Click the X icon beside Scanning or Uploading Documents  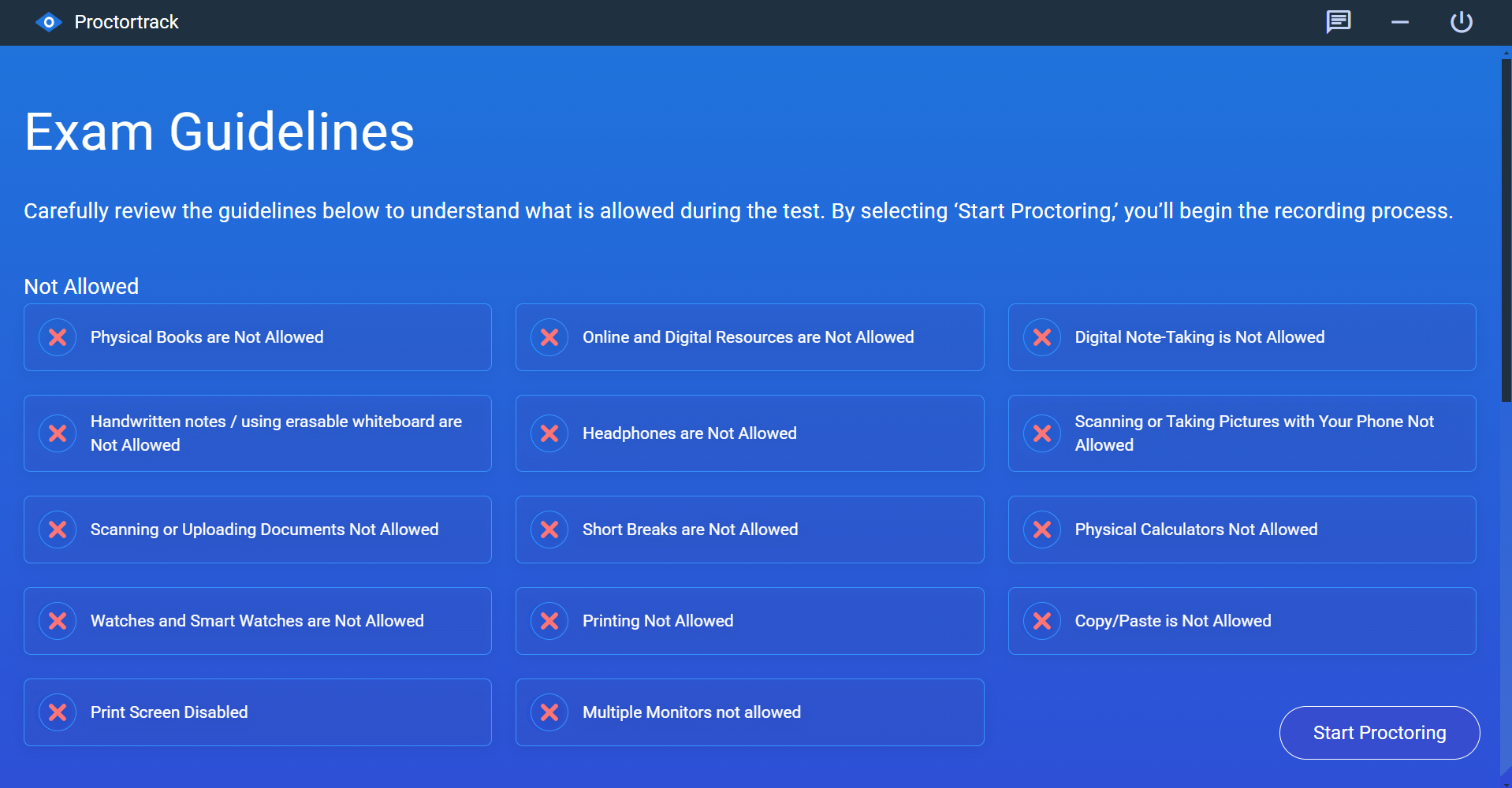(58, 530)
